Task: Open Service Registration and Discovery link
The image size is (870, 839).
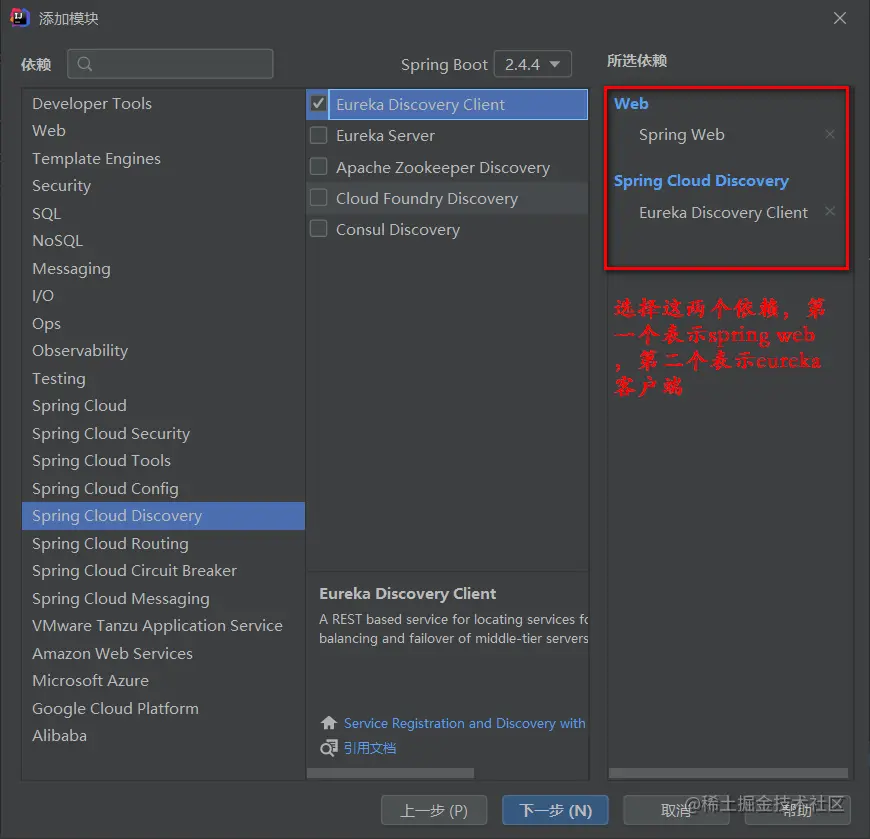Action: [464, 723]
